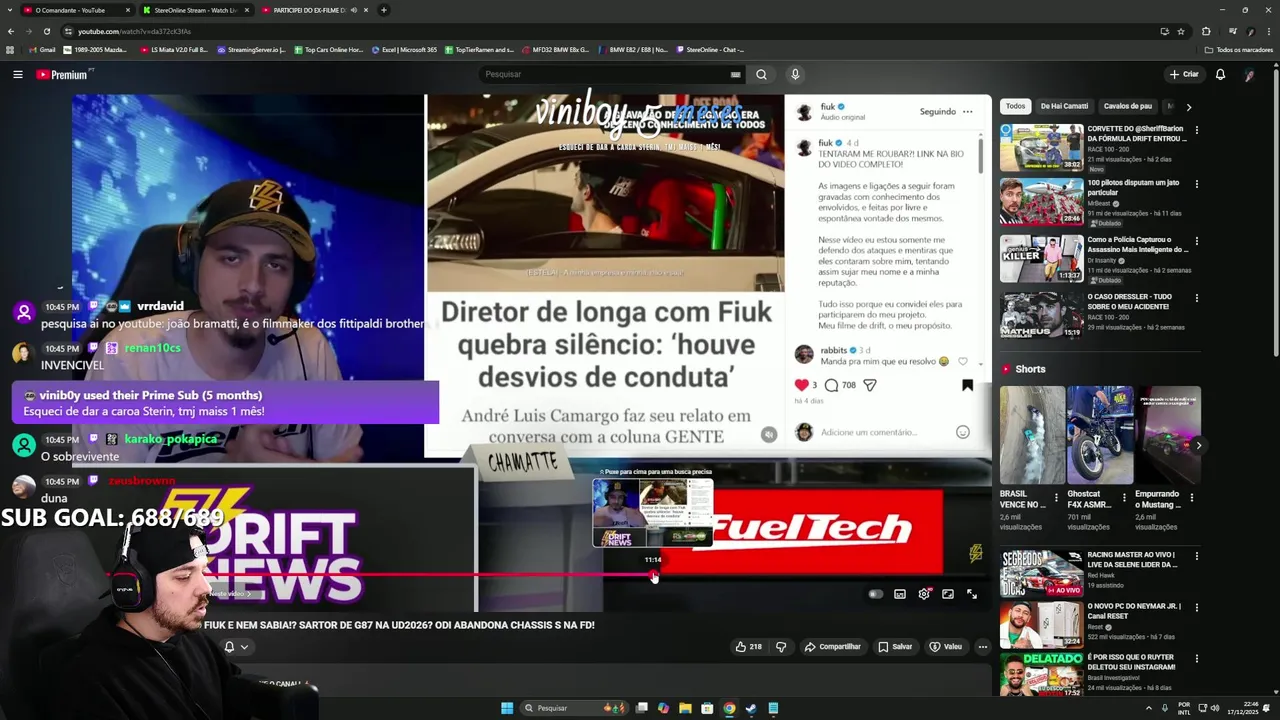
Task: Open Chrome tab search dropdown
Action: tap(10, 10)
